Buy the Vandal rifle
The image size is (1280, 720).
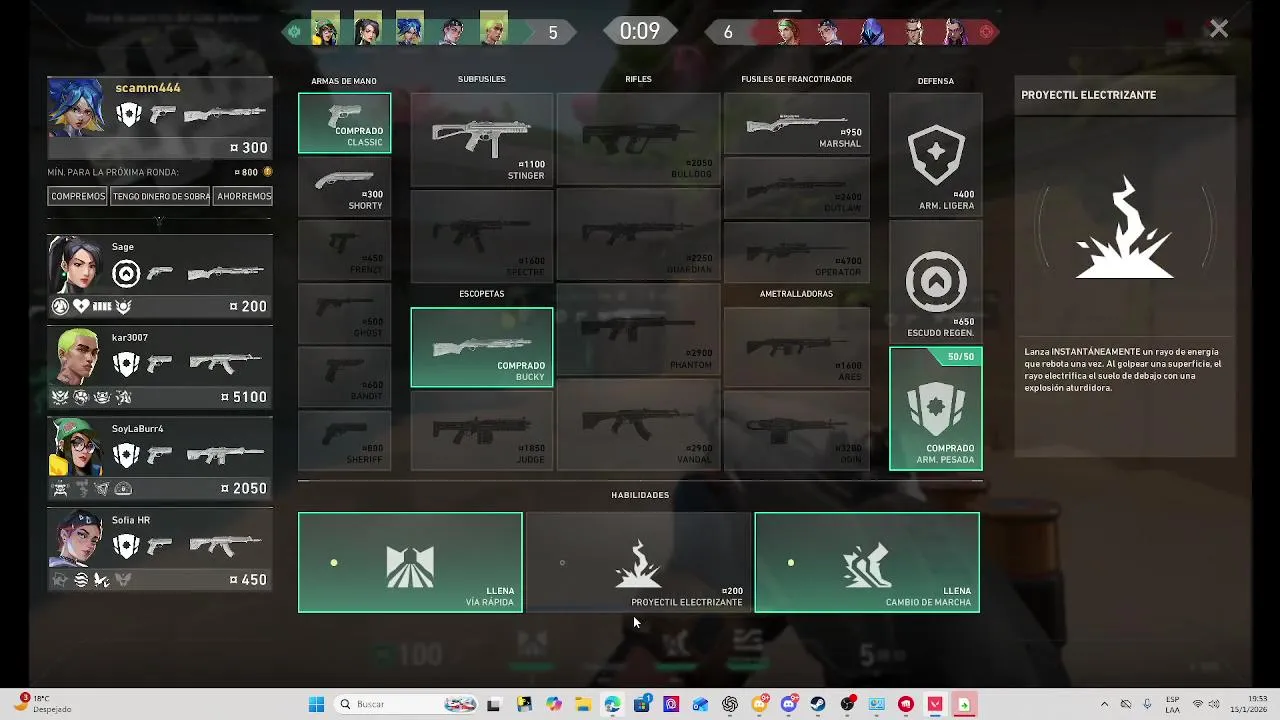click(x=638, y=425)
